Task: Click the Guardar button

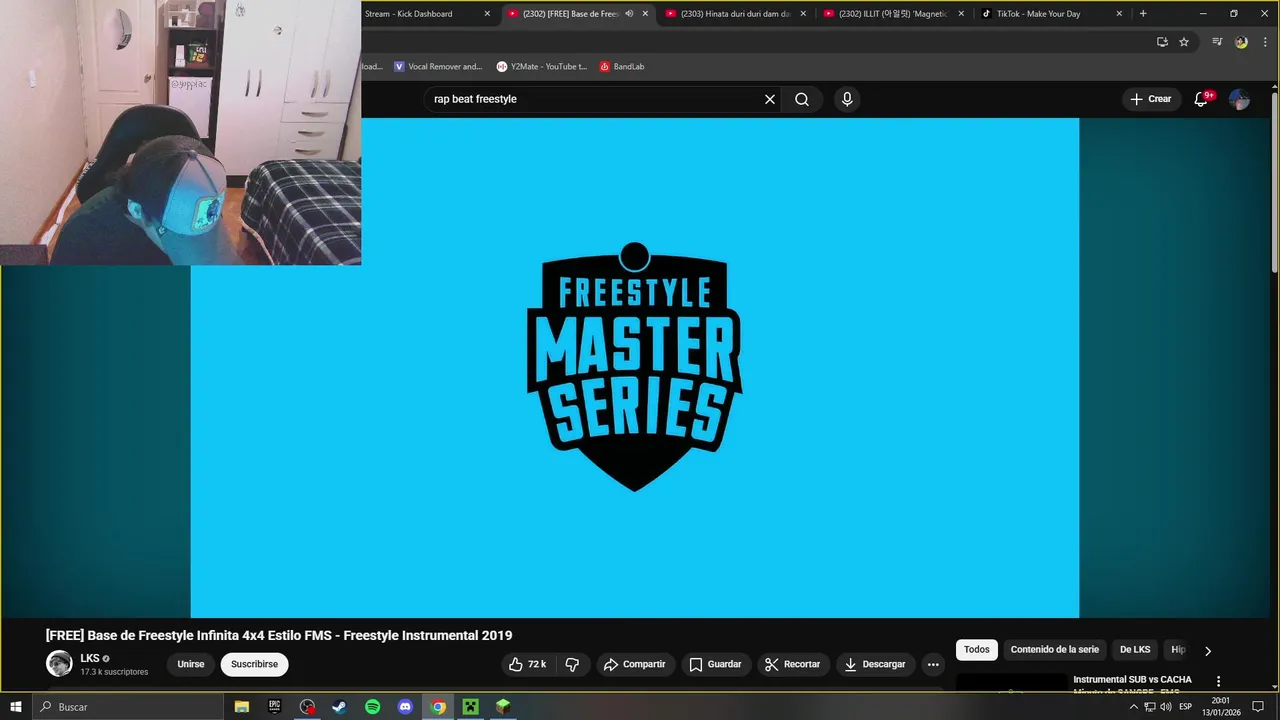Action: click(x=716, y=664)
